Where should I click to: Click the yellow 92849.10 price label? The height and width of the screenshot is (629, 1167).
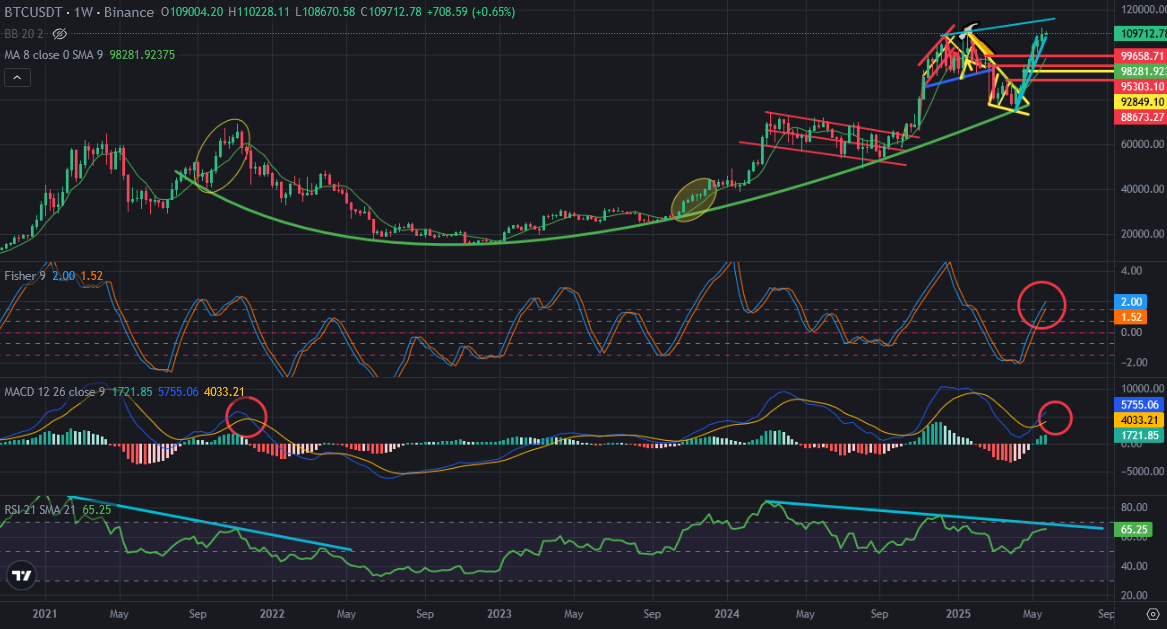click(x=1140, y=102)
